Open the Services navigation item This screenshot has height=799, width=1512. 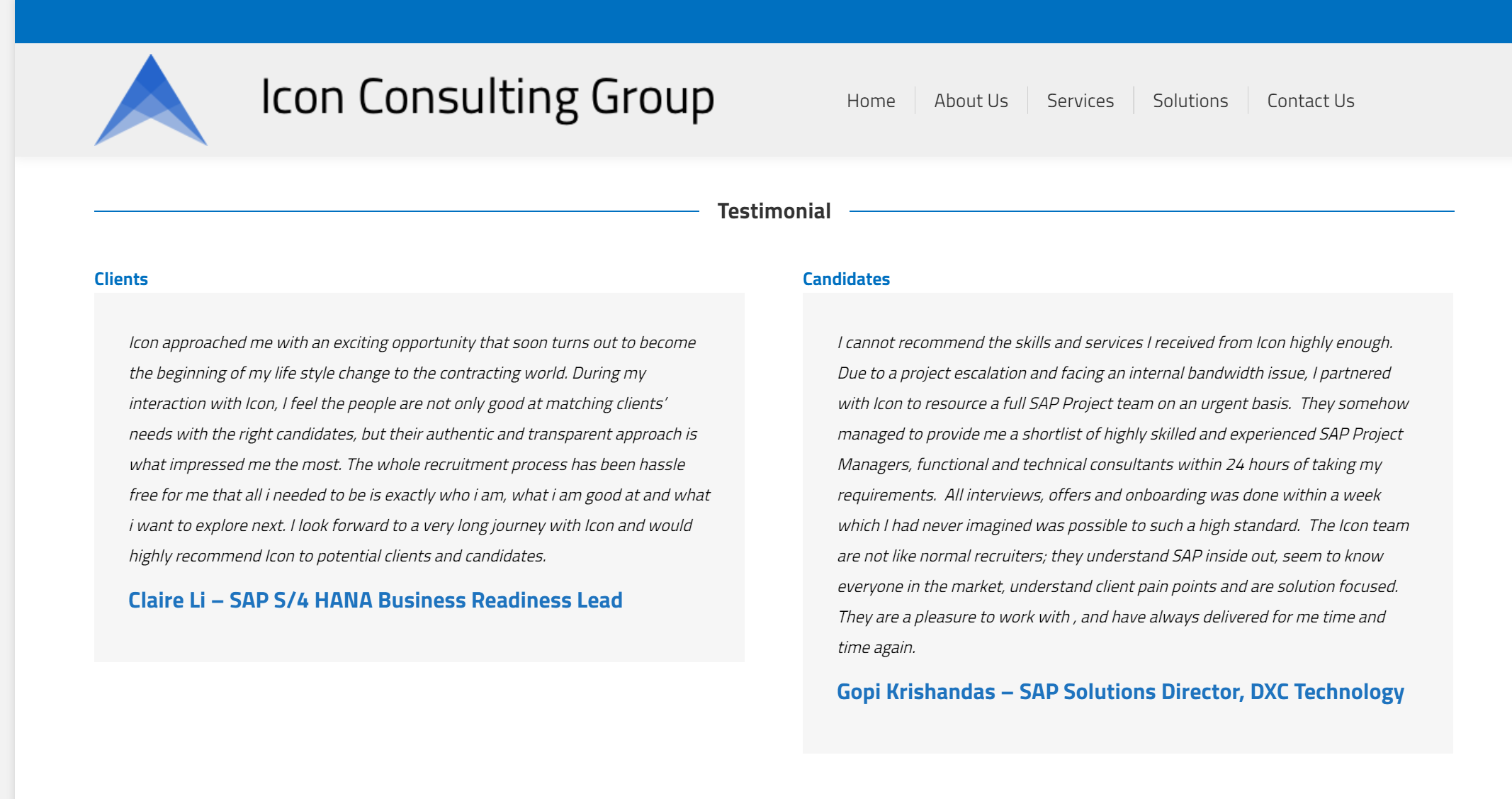coord(1081,101)
